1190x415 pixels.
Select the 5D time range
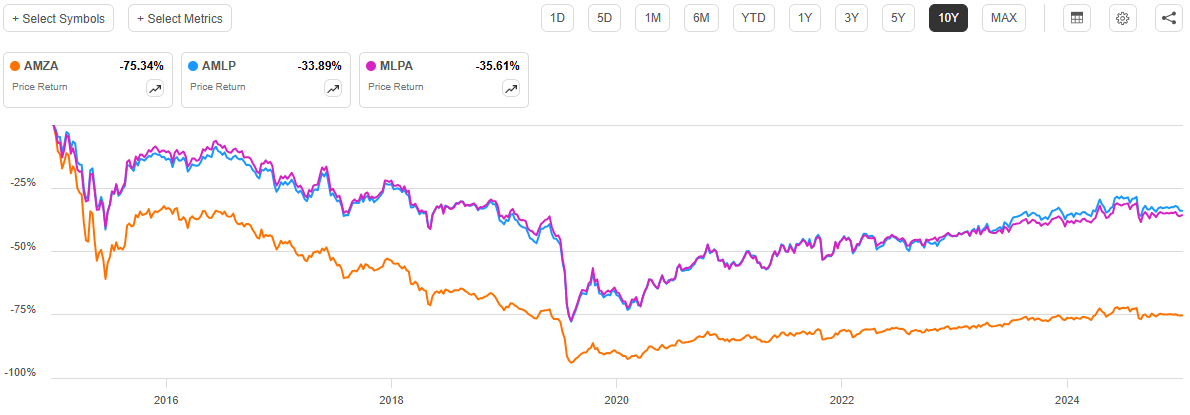pyautogui.click(x=605, y=18)
